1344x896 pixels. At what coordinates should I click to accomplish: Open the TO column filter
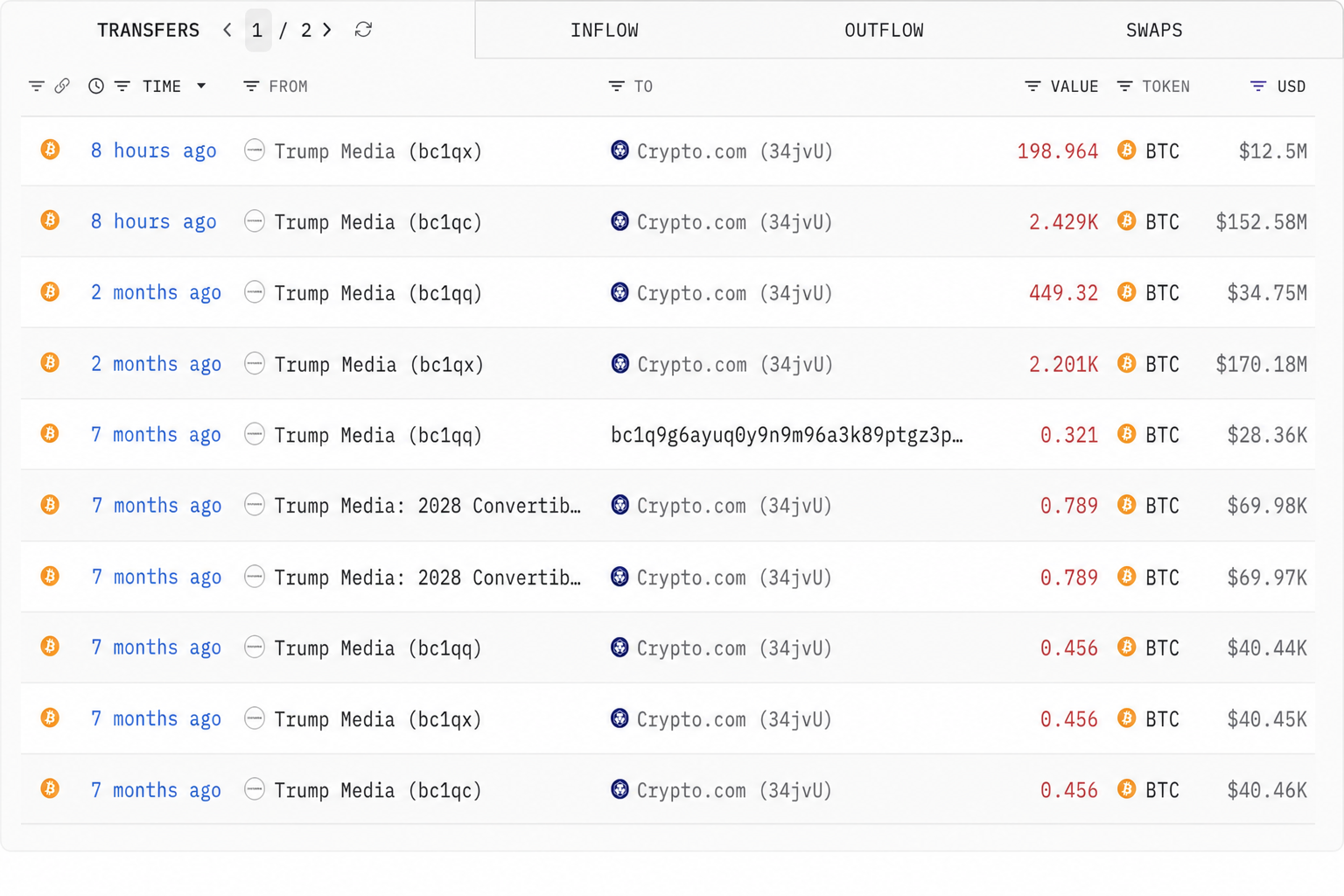click(617, 87)
